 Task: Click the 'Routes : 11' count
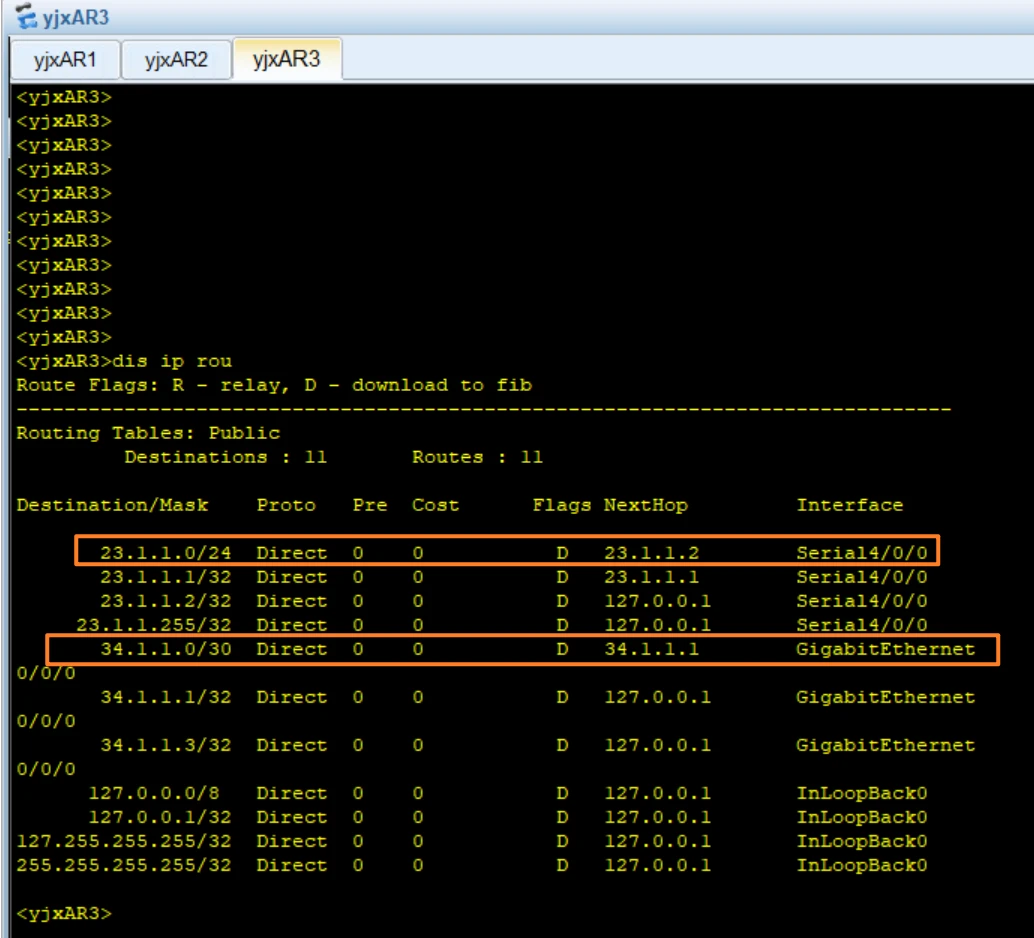click(x=477, y=457)
